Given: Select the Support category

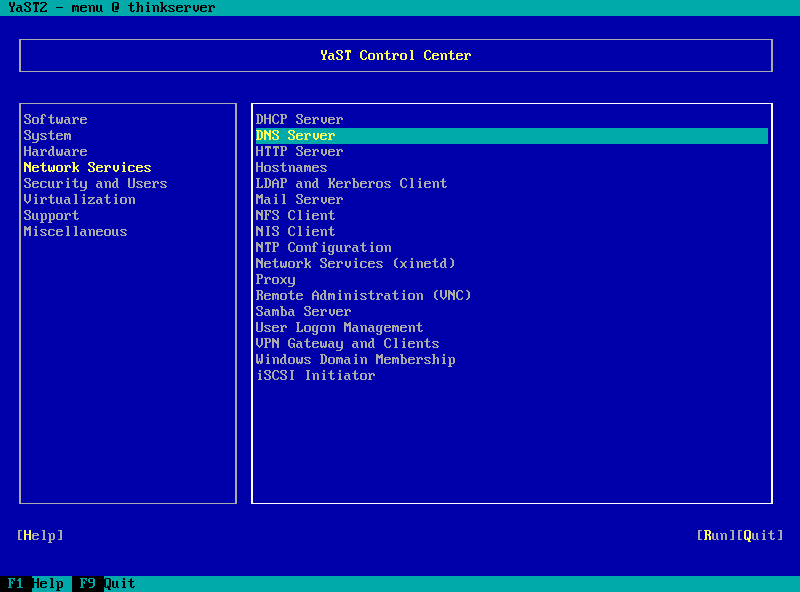Looking at the screenshot, I should (51, 215).
